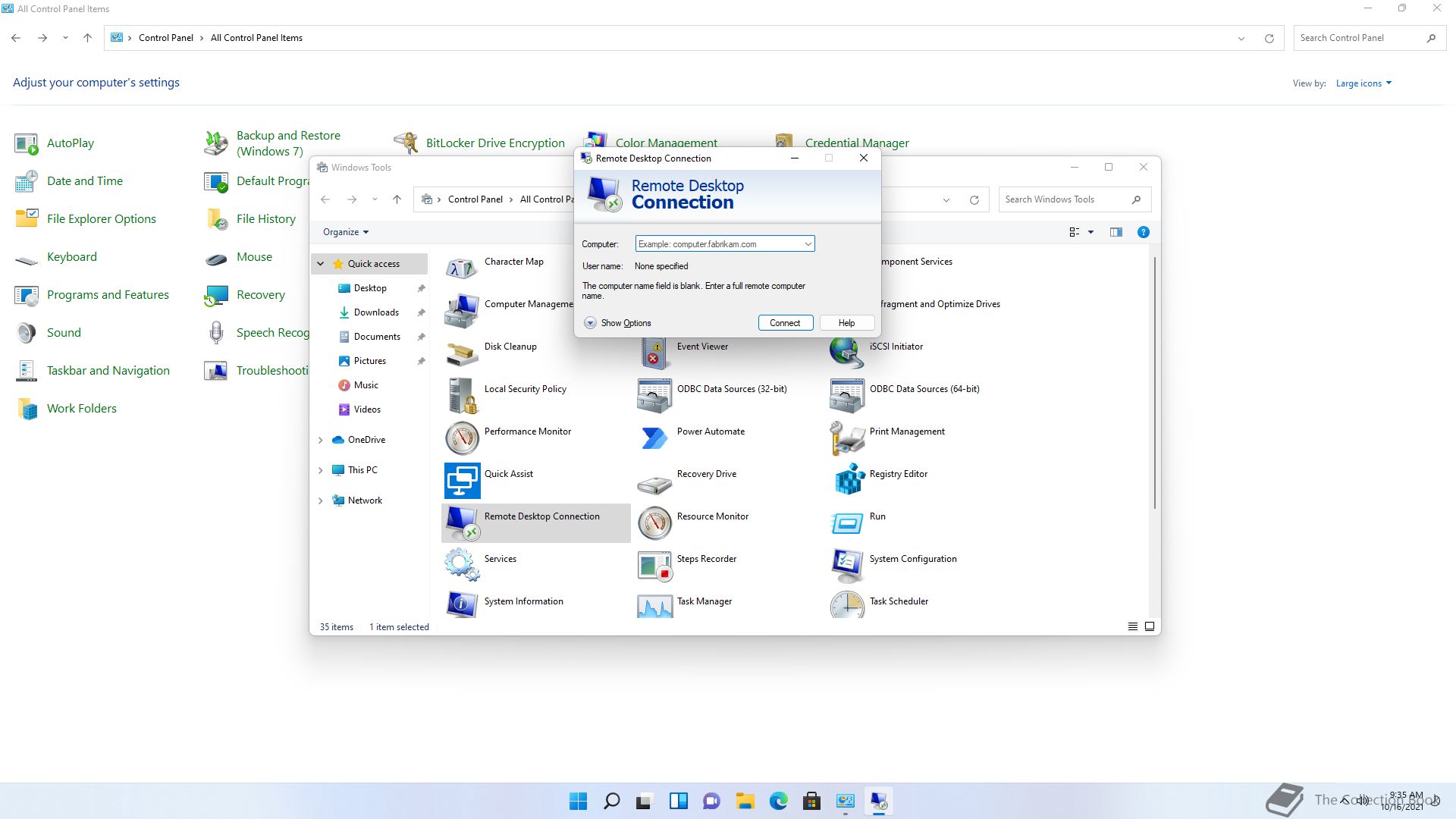Click the Search Control Panel field

tap(1369, 38)
